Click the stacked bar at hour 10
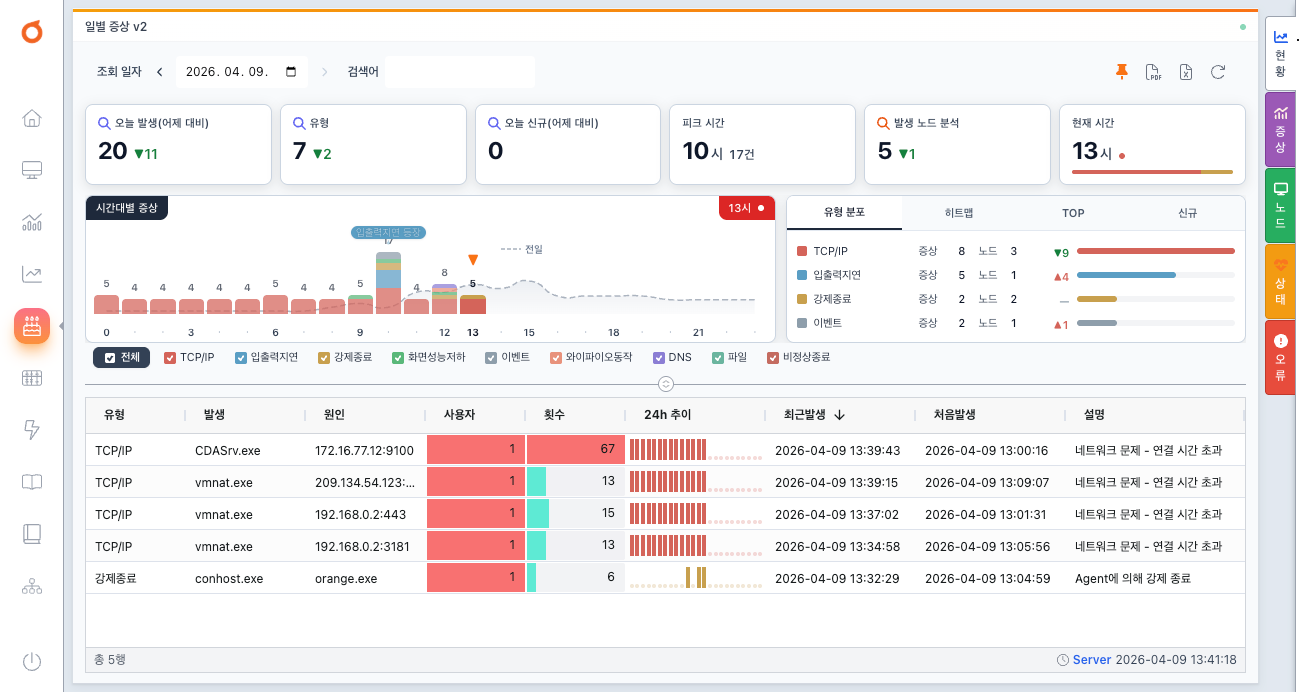This screenshot has height=692, width=1299. click(x=388, y=283)
